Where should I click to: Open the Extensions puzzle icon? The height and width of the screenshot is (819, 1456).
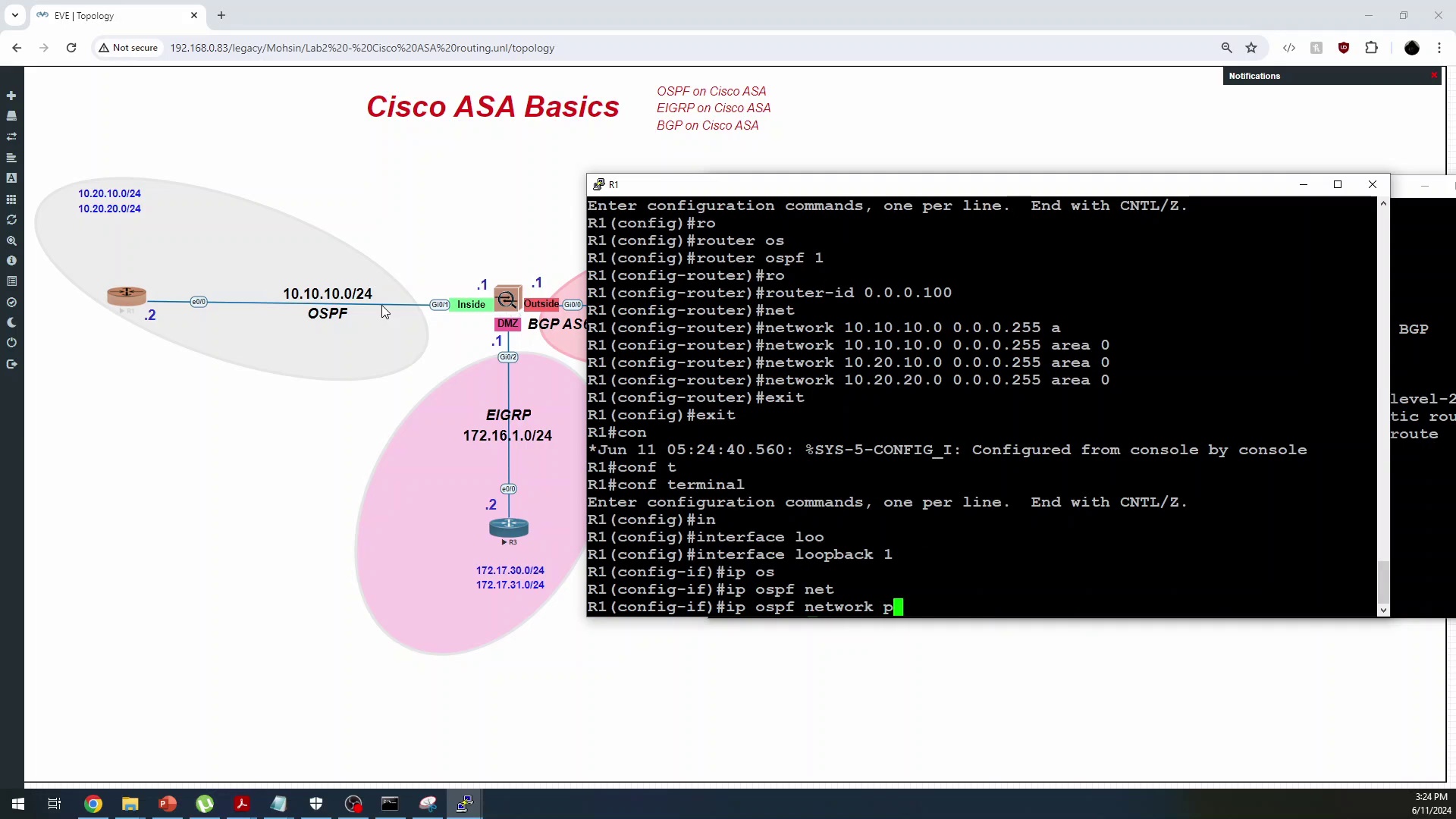coord(1371,48)
